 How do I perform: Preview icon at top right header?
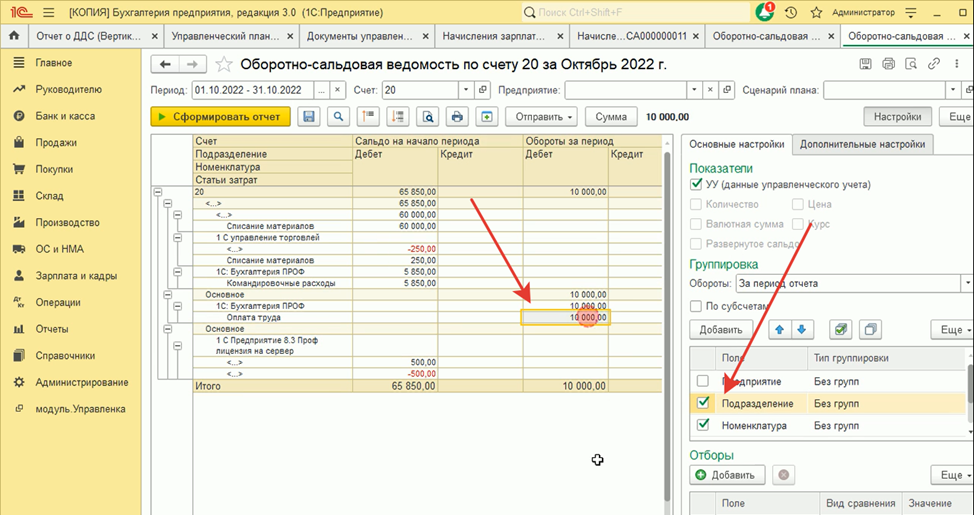(x=911, y=64)
